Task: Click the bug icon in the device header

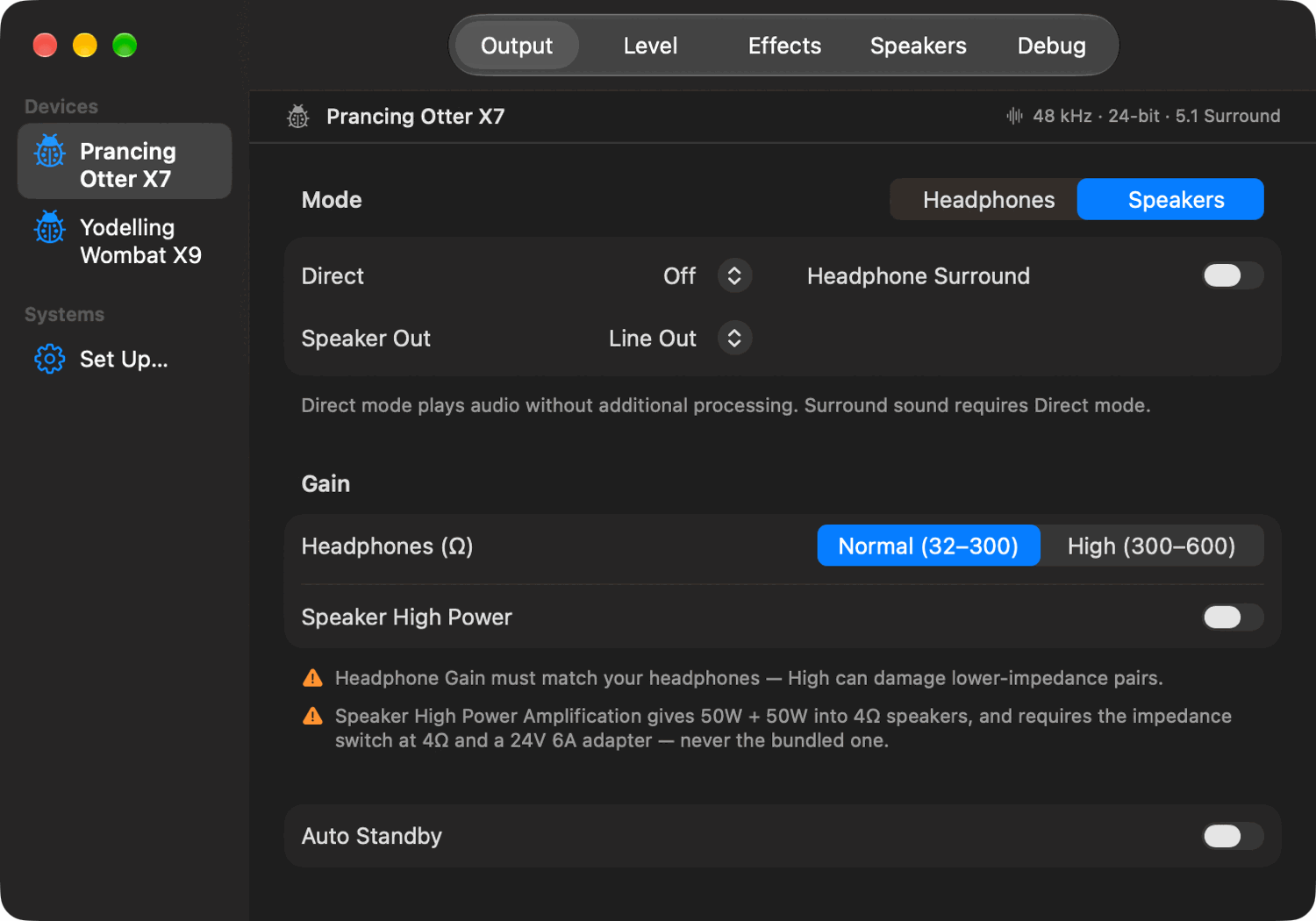Action: [298, 116]
